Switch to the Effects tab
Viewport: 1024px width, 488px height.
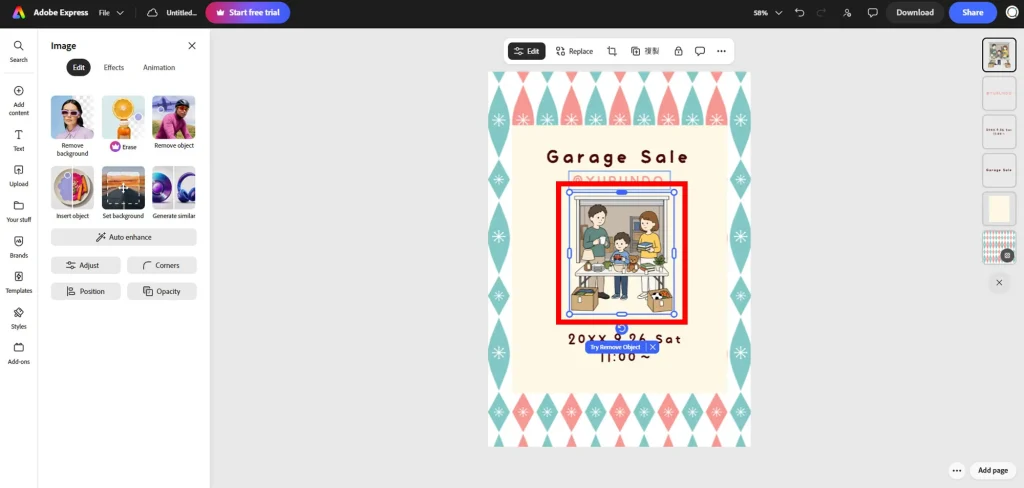[x=114, y=67]
